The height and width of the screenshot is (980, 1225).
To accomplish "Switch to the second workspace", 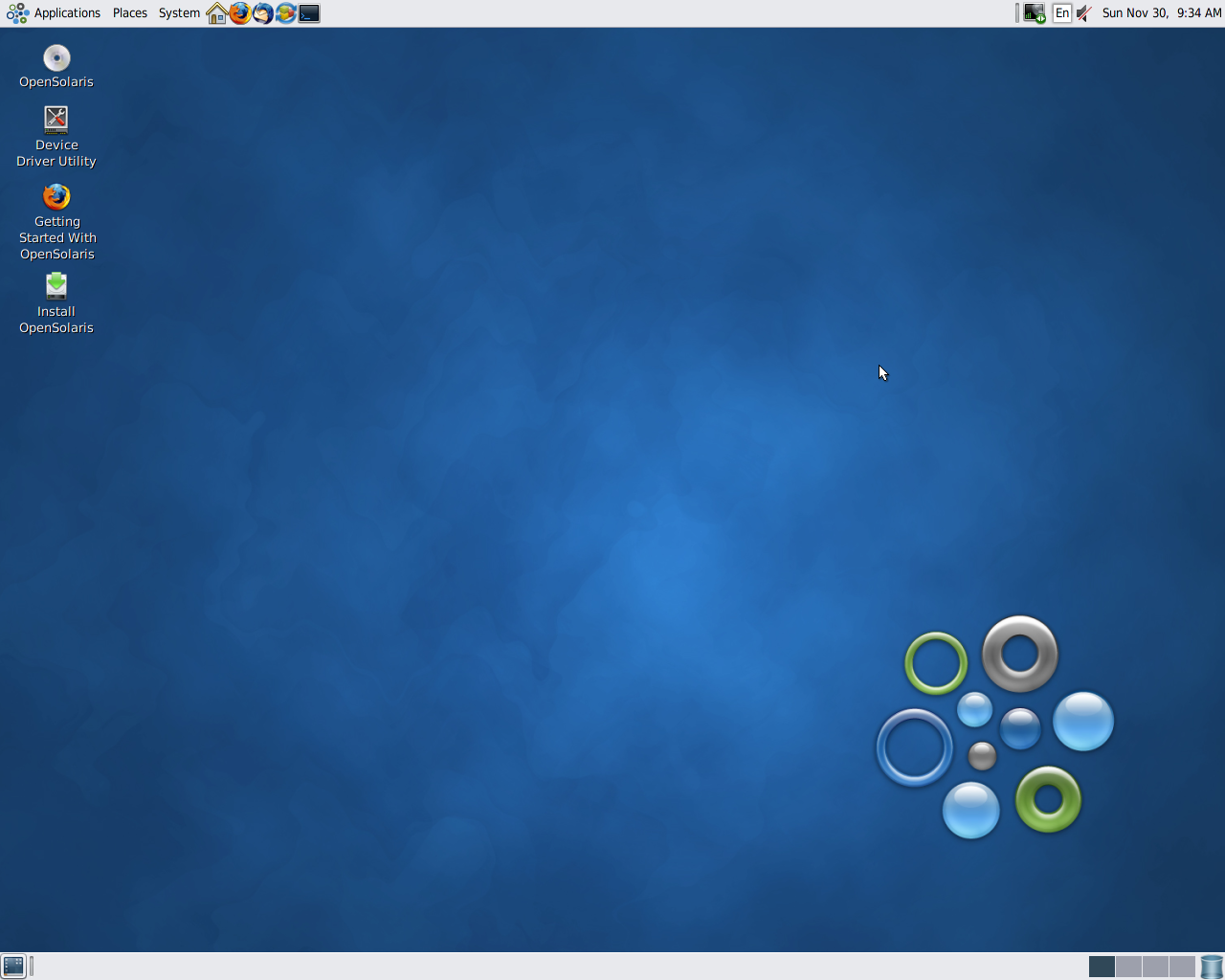I will tap(1129, 967).
